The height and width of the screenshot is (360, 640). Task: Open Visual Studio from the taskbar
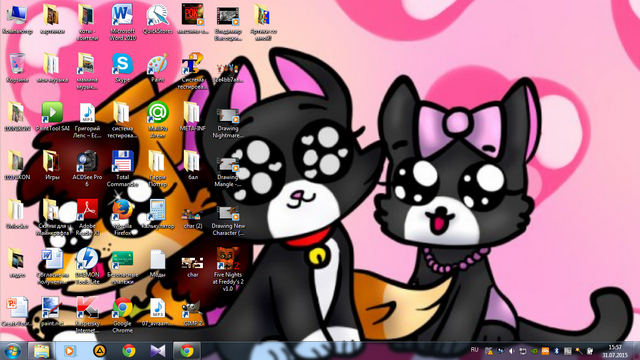[x=158, y=351]
